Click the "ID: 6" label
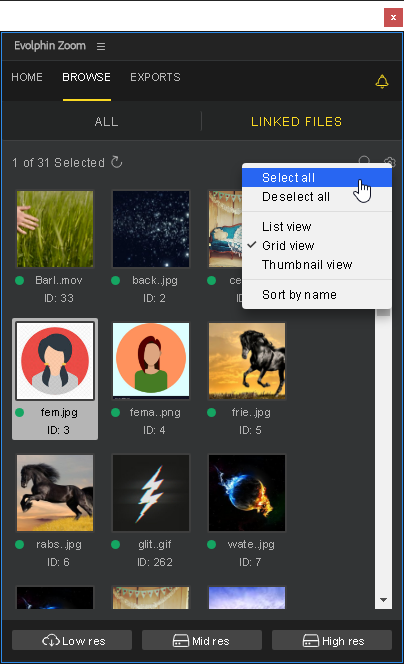Screen dimensions: 404x664 pos(58,562)
